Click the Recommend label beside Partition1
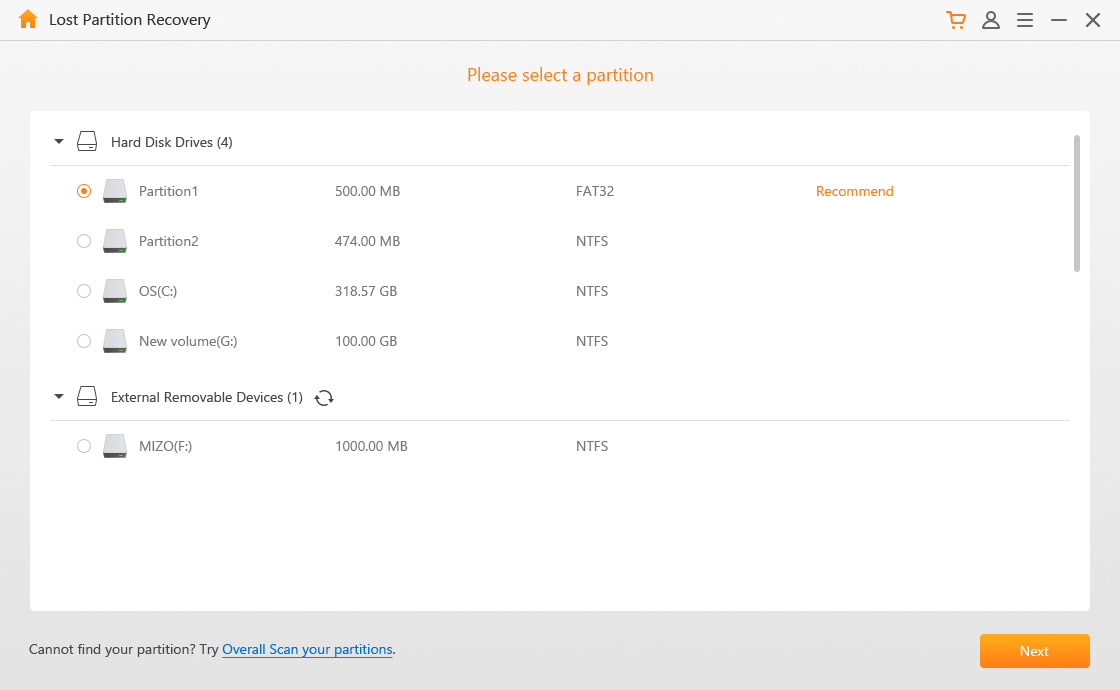The width and height of the screenshot is (1120, 690). point(855,190)
